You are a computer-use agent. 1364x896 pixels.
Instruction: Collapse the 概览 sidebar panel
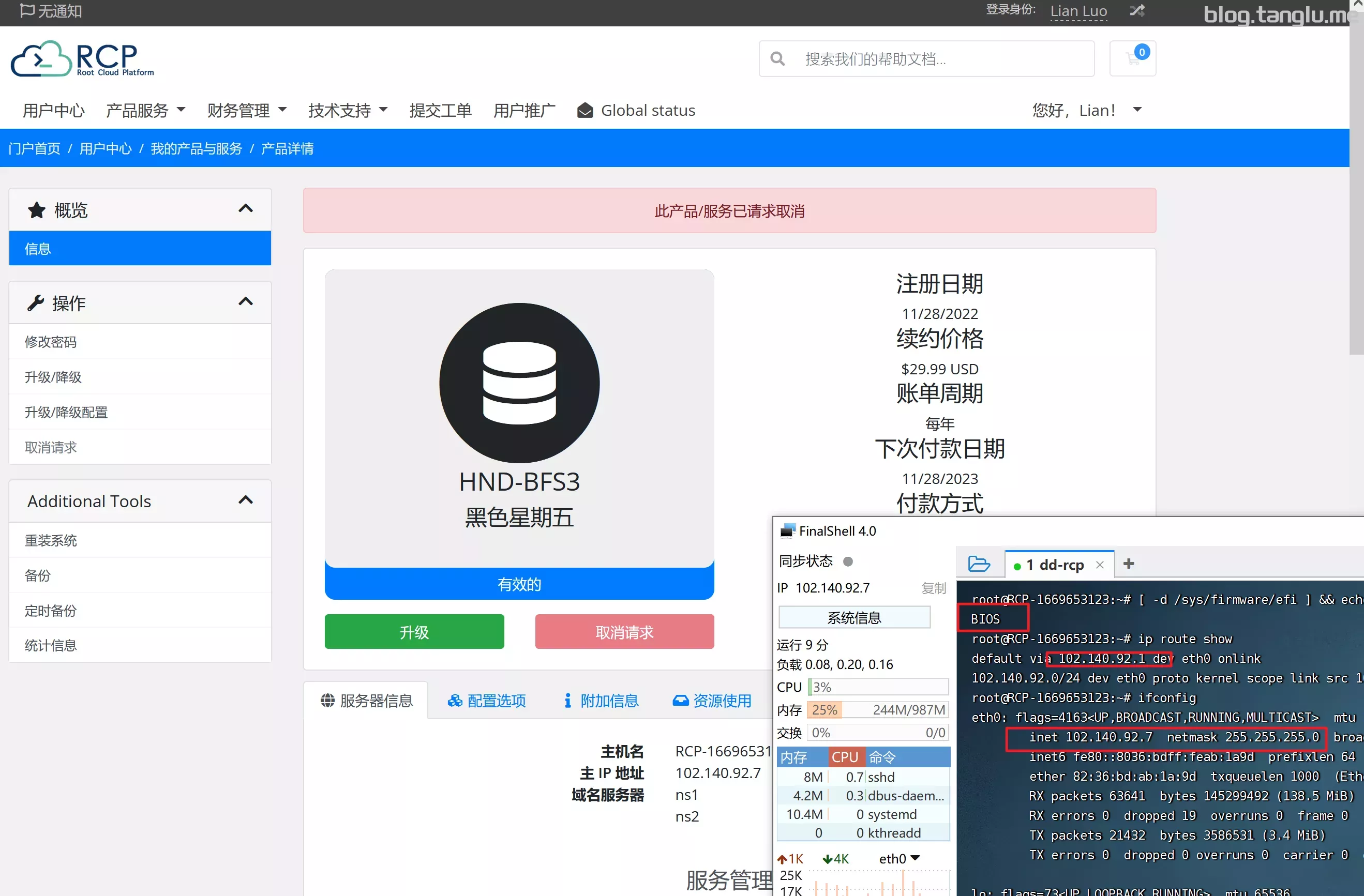tap(245, 209)
